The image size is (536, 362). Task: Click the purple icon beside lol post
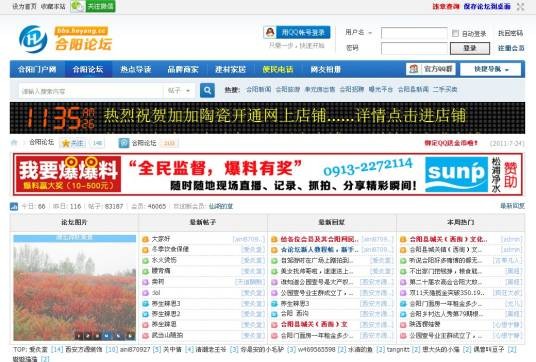145,293
